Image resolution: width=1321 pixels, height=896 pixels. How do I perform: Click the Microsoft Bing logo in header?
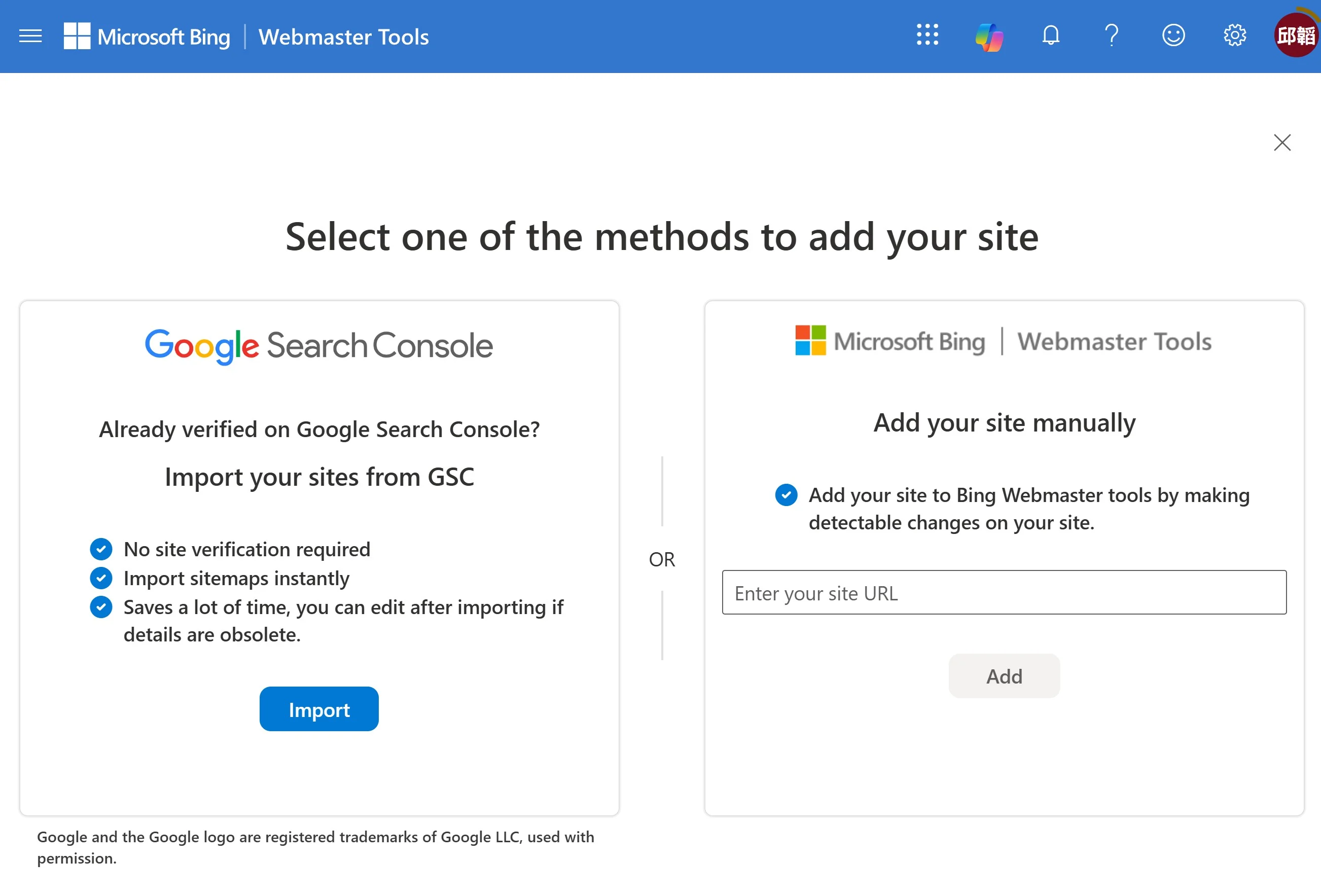[147, 37]
